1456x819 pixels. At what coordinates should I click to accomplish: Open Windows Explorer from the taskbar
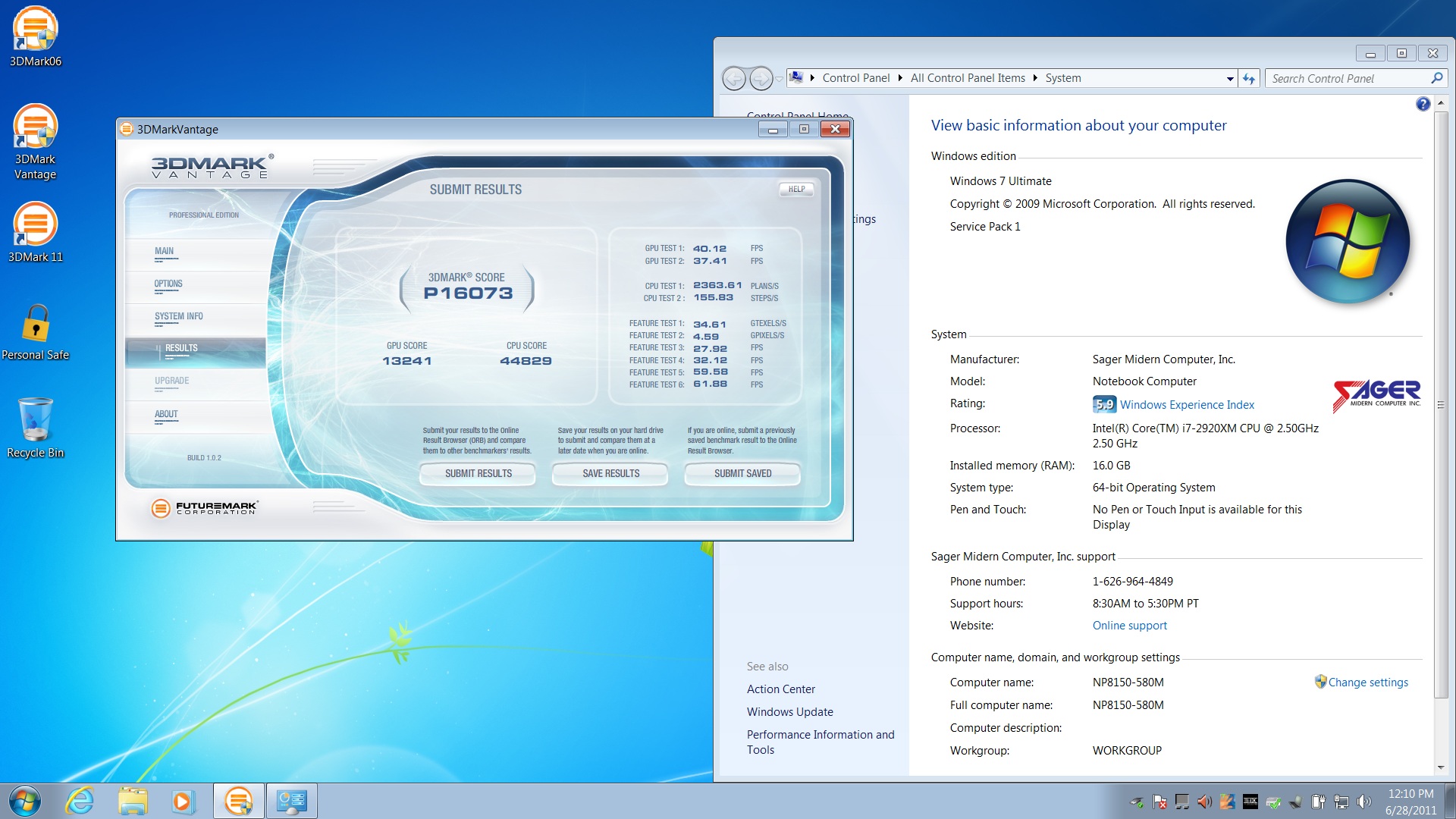[x=133, y=801]
